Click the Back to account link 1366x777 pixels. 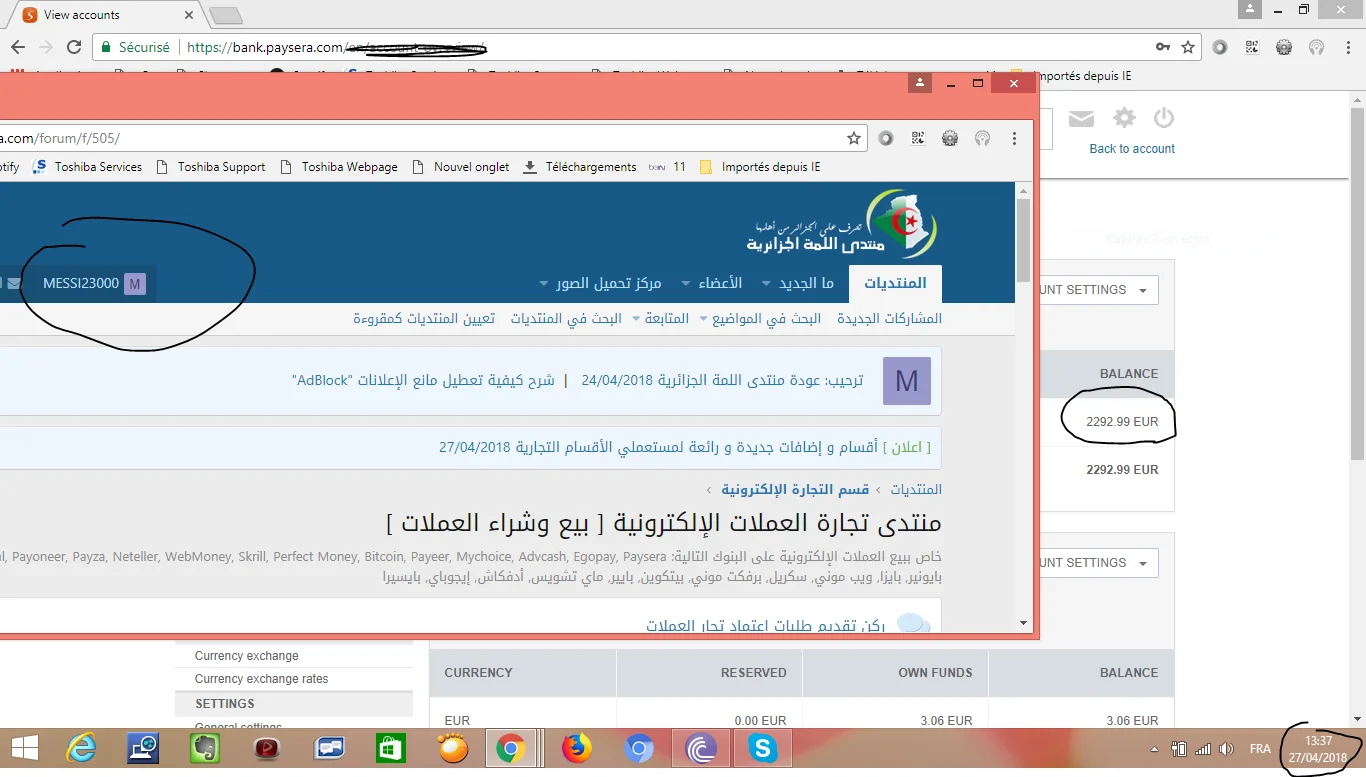[x=1132, y=149]
